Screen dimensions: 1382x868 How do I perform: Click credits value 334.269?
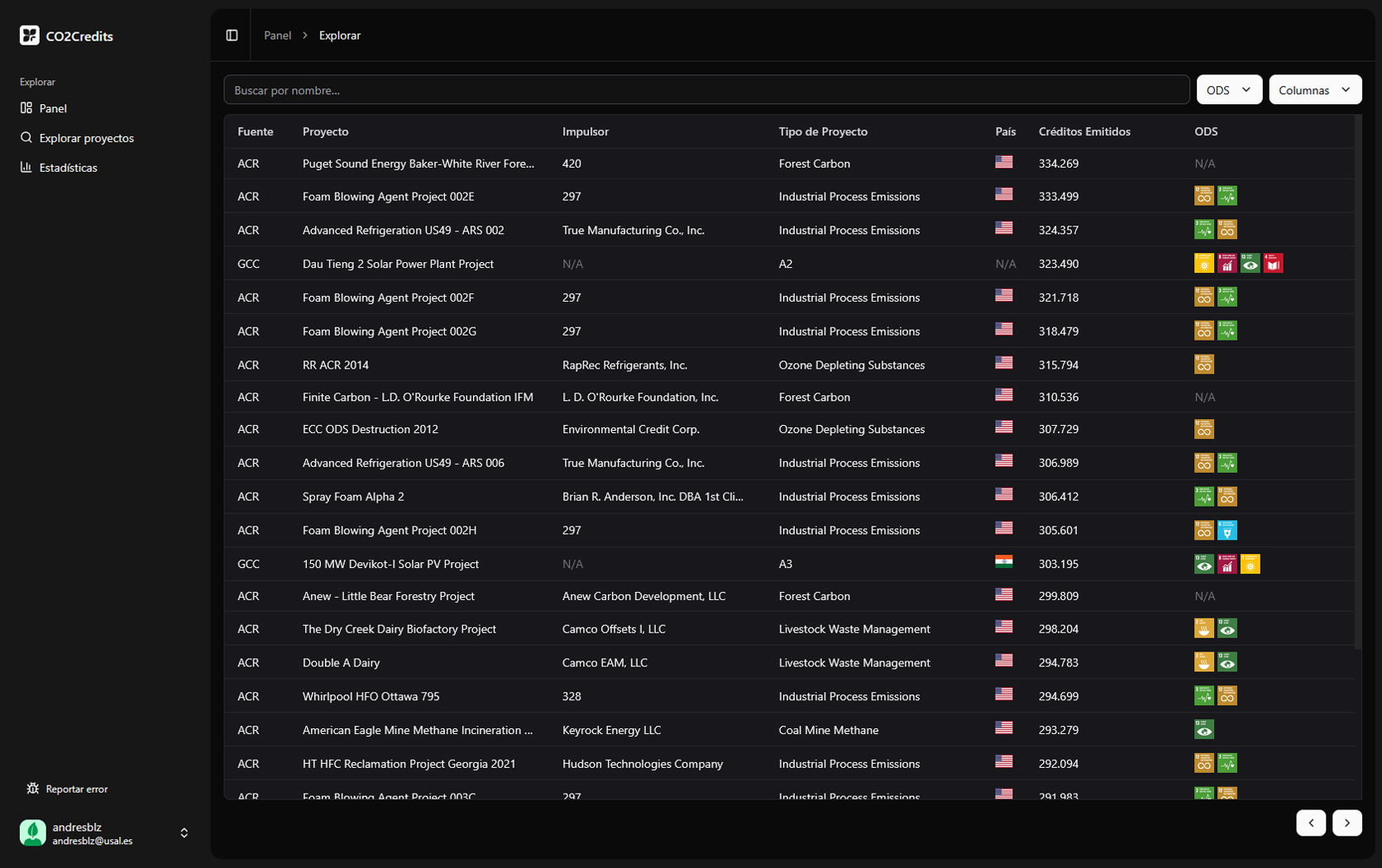point(1059,164)
